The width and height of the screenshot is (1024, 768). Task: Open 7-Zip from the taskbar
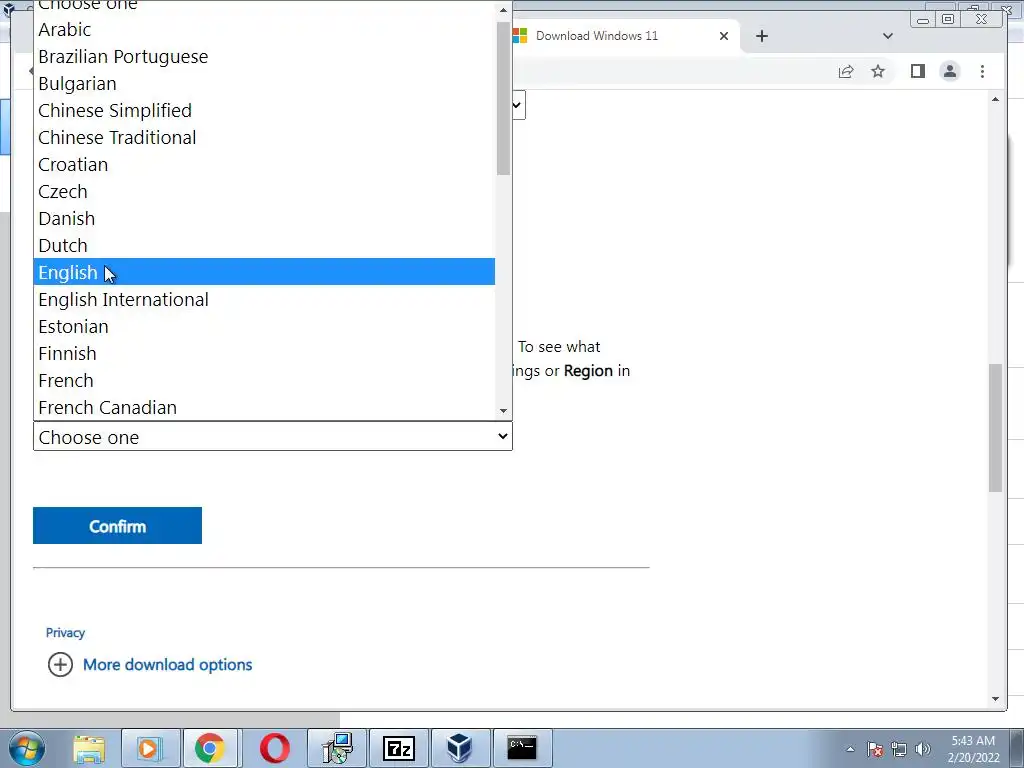point(399,748)
